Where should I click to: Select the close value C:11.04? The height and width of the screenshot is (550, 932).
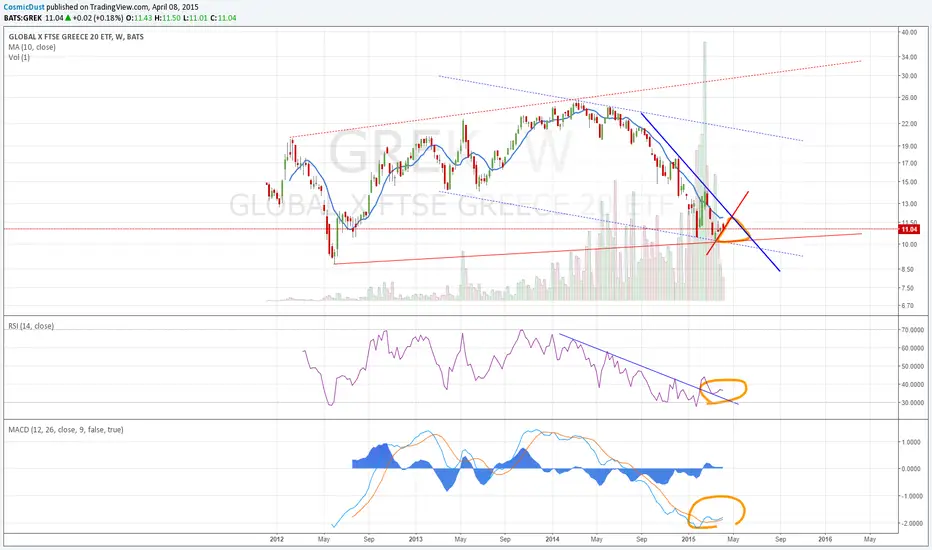pyautogui.click(x=223, y=18)
